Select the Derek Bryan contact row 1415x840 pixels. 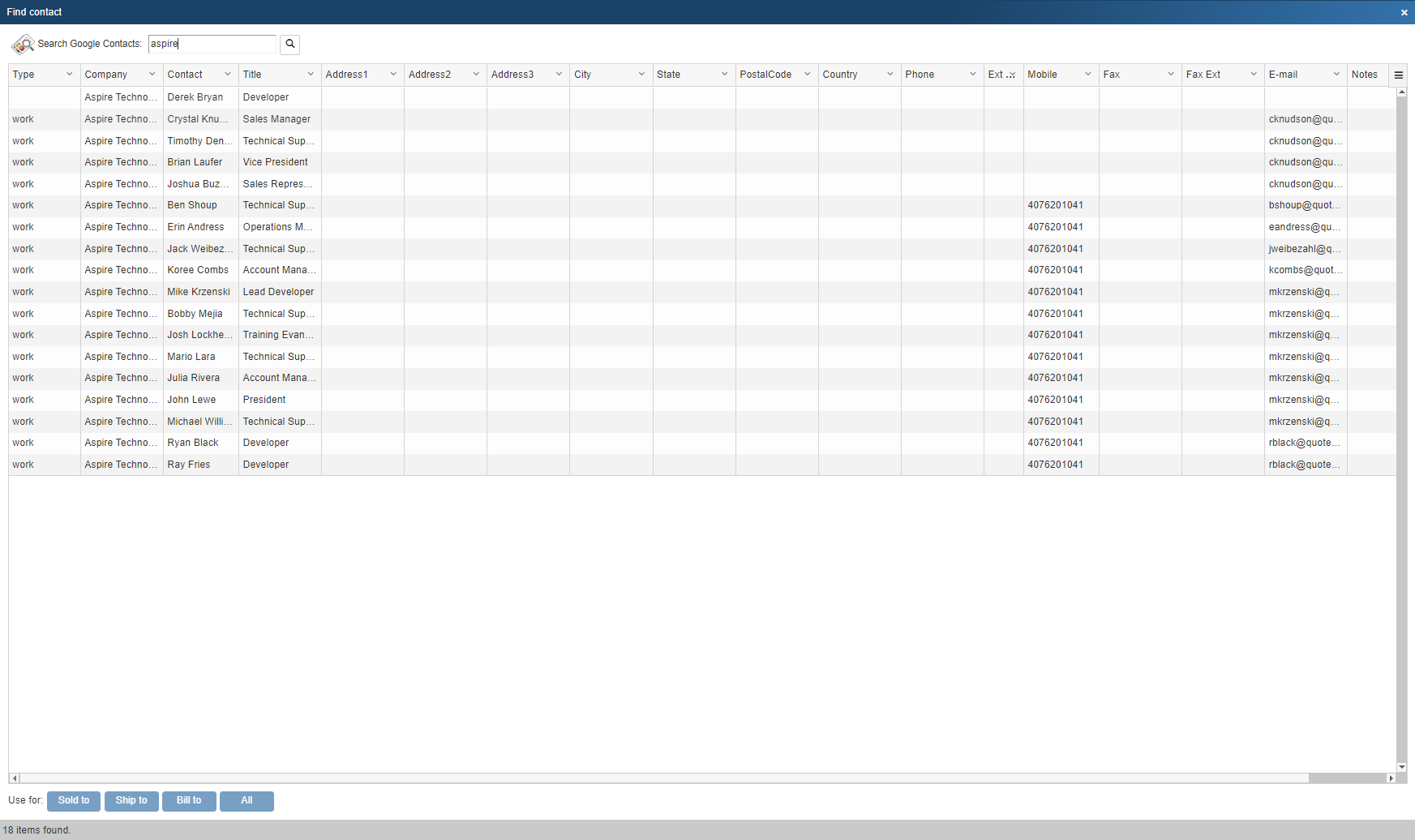[x=702, y=97]
